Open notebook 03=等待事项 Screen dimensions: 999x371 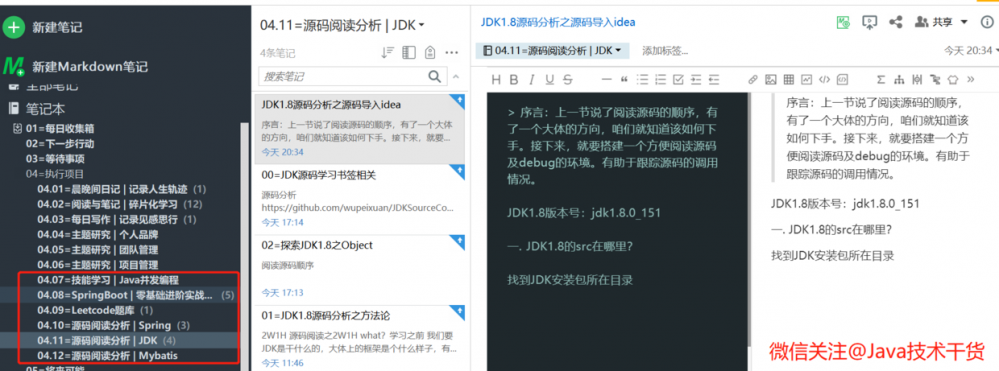[55, 159]
